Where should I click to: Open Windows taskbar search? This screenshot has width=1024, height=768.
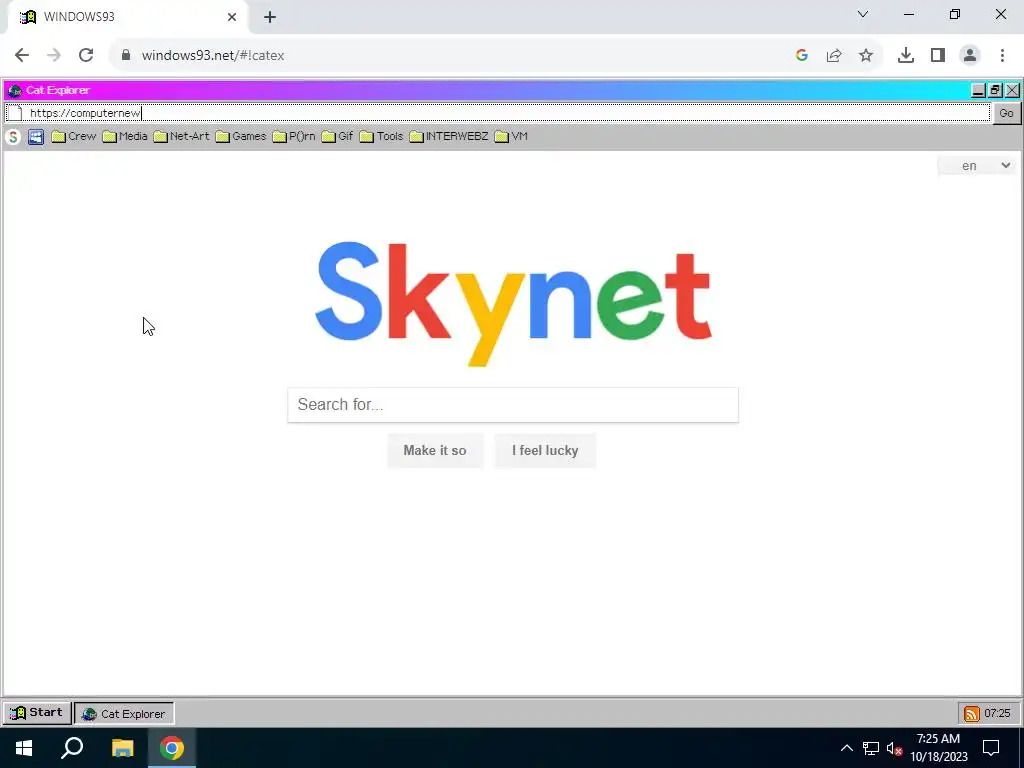(72, 748)
